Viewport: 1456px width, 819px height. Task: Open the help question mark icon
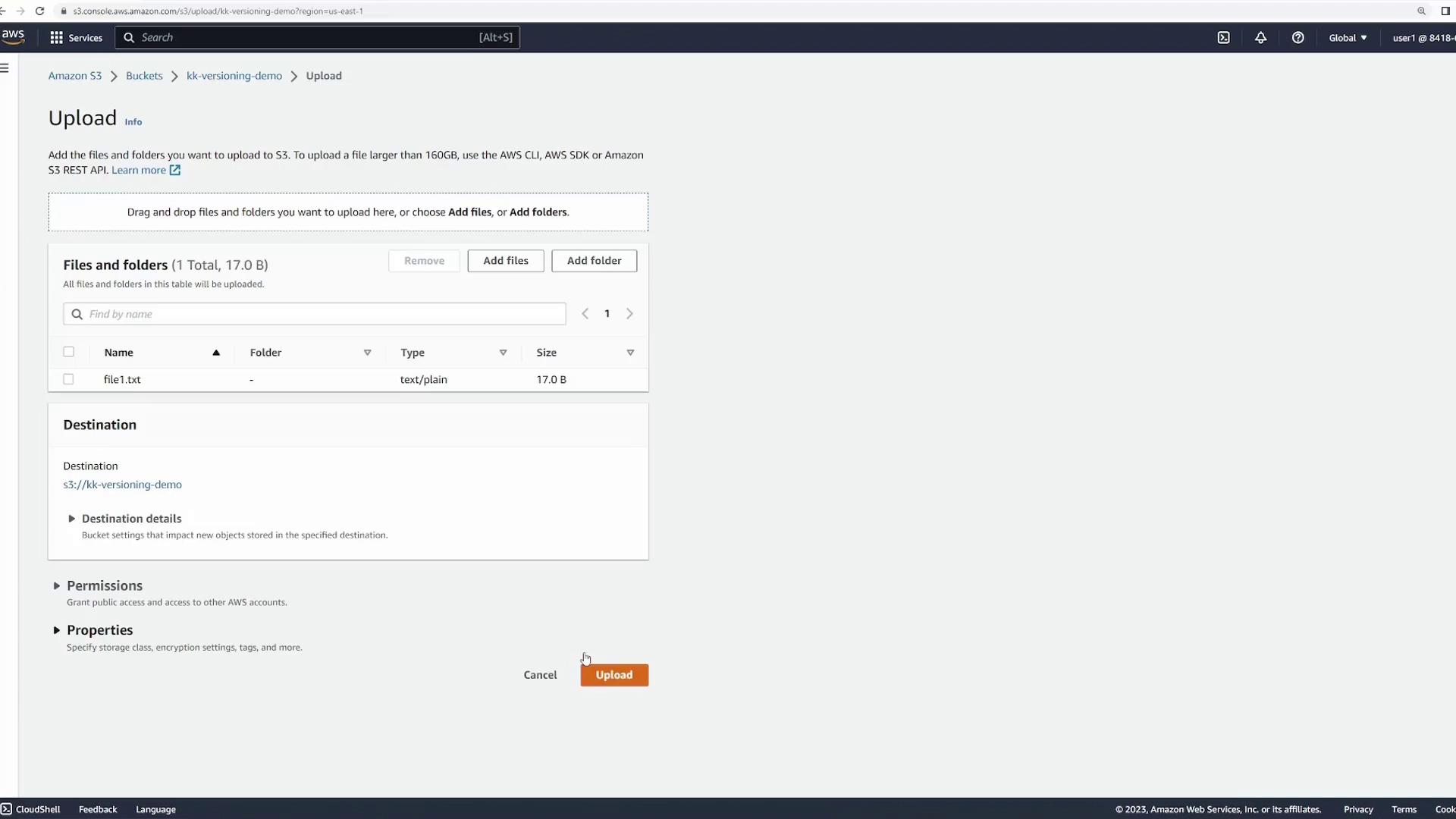[1298, 38]
